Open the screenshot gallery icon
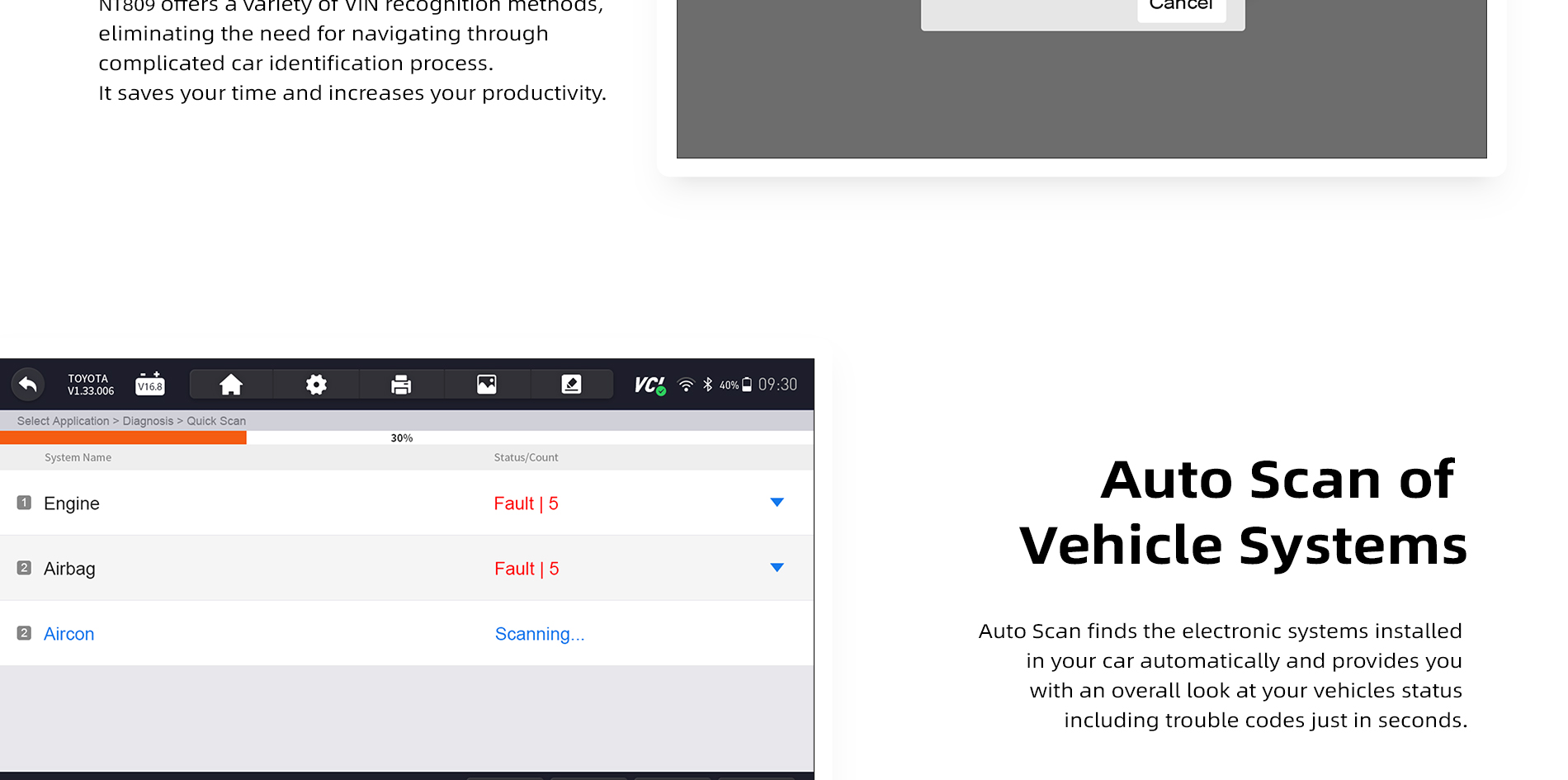The image size is (1568, 780). (x=487, y=385)
